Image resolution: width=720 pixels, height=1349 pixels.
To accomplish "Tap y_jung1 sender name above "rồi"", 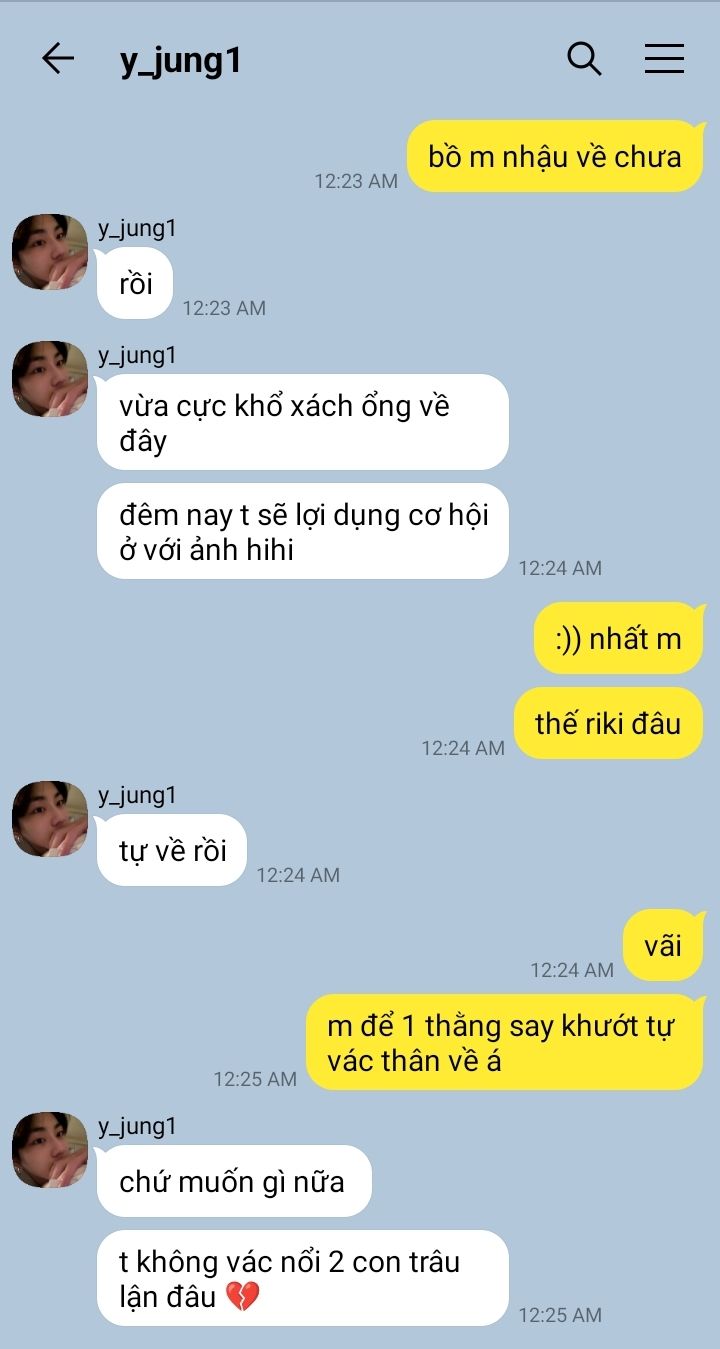I will pos(137,228).
